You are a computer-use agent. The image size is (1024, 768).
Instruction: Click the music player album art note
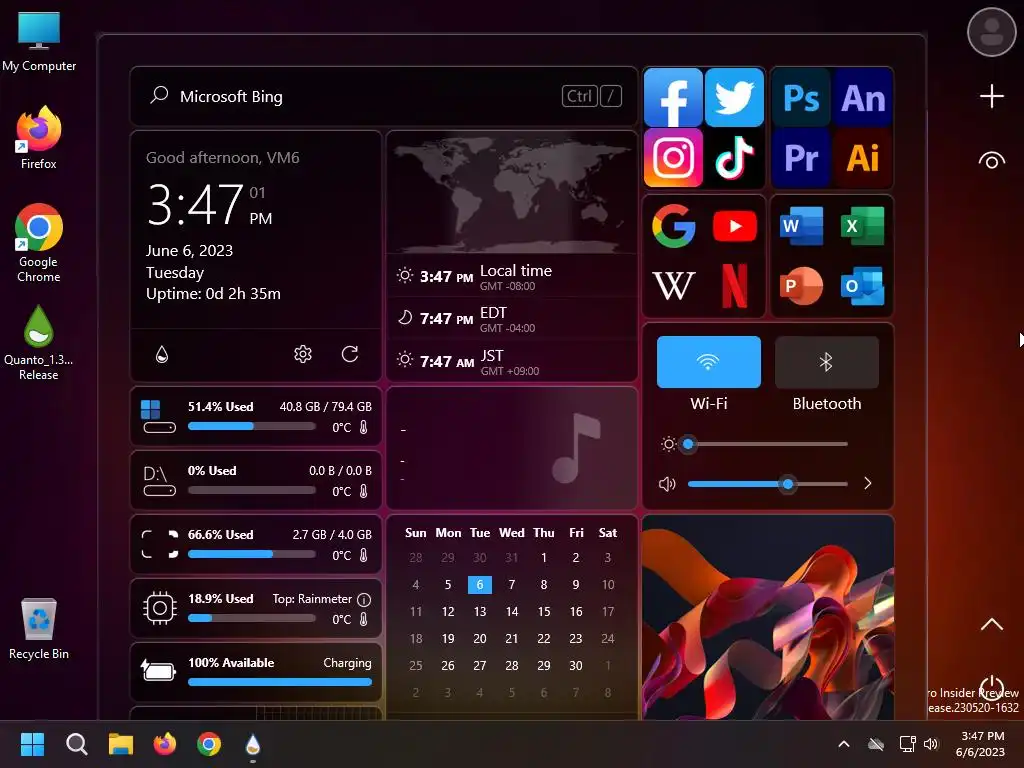[575, 448]
